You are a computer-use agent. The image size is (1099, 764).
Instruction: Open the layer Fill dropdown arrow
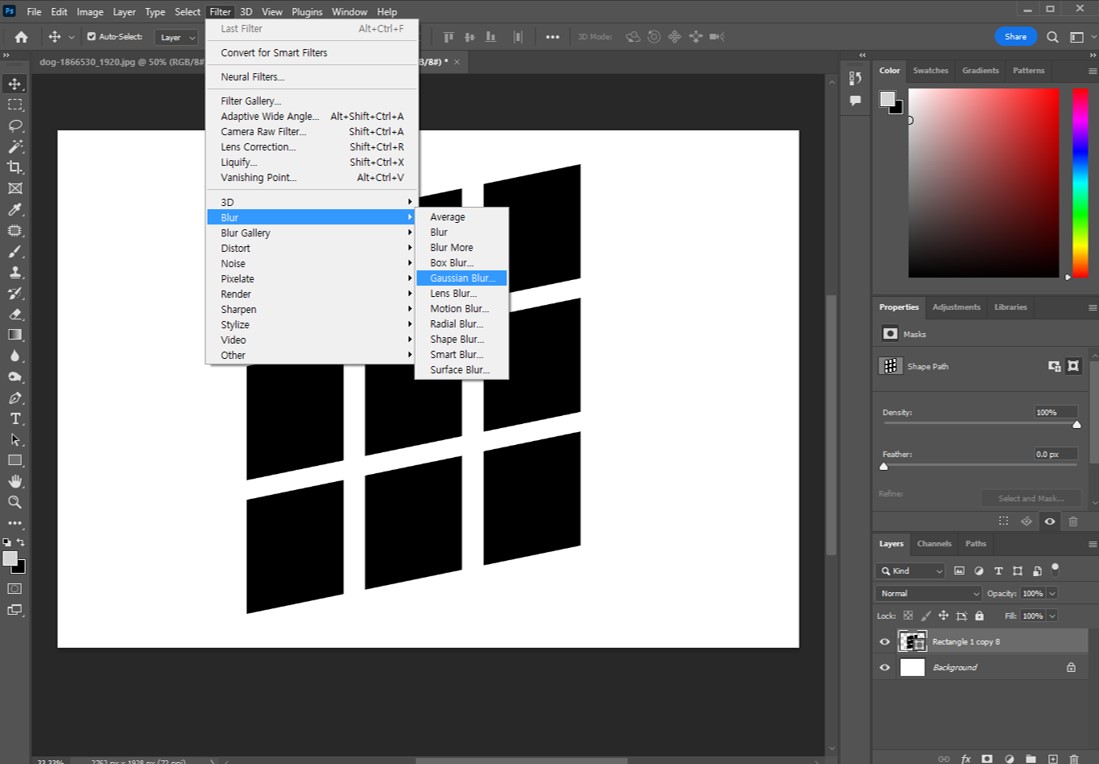(x=1052, y=615)
